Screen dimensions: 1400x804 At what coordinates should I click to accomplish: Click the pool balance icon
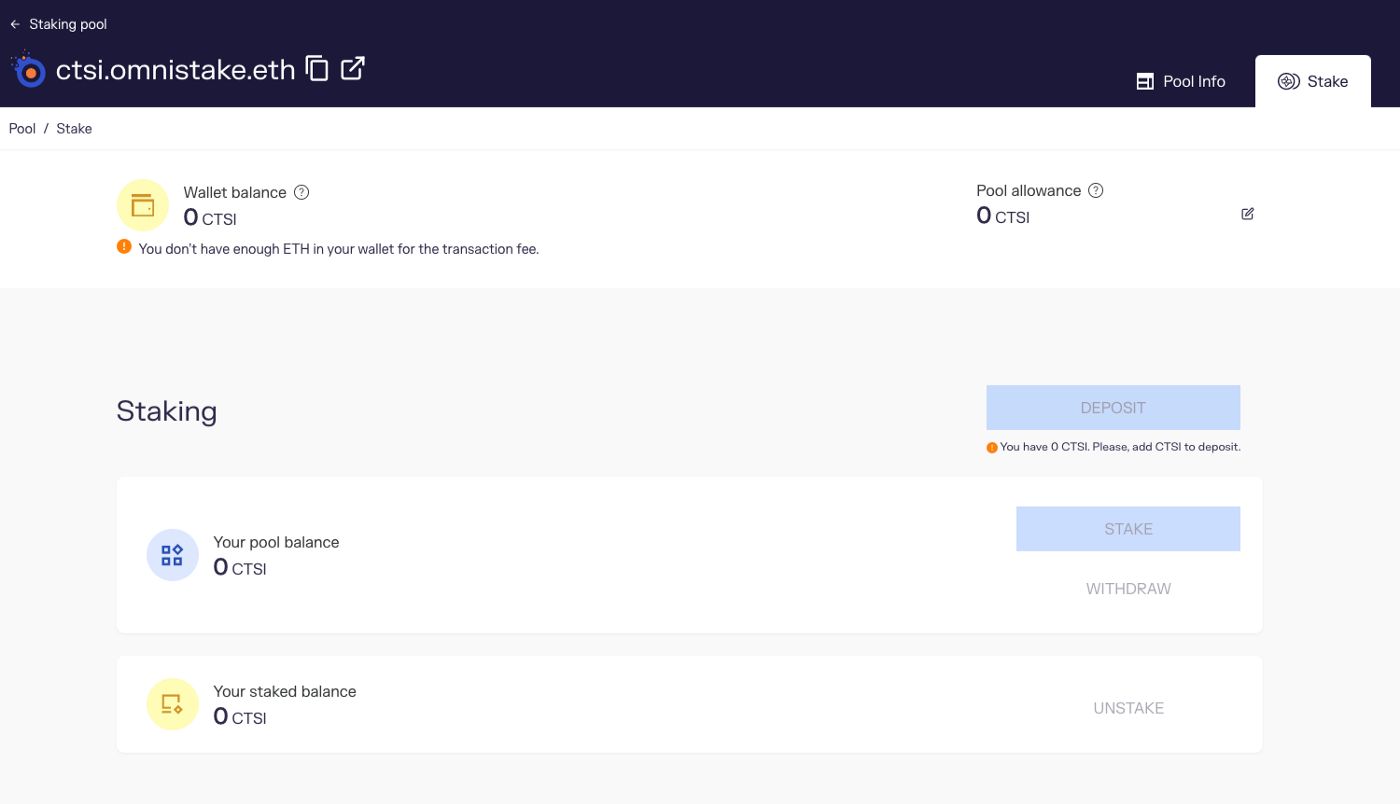(173, 555)
